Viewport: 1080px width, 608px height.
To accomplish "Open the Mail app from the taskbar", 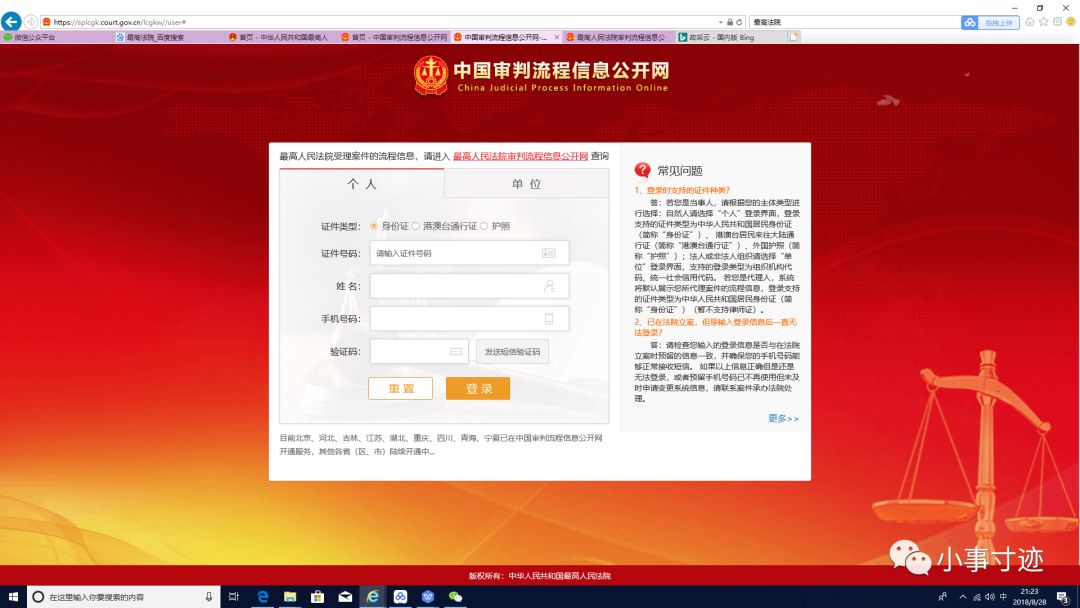I will pyautogui.click(x=345, y=597).
